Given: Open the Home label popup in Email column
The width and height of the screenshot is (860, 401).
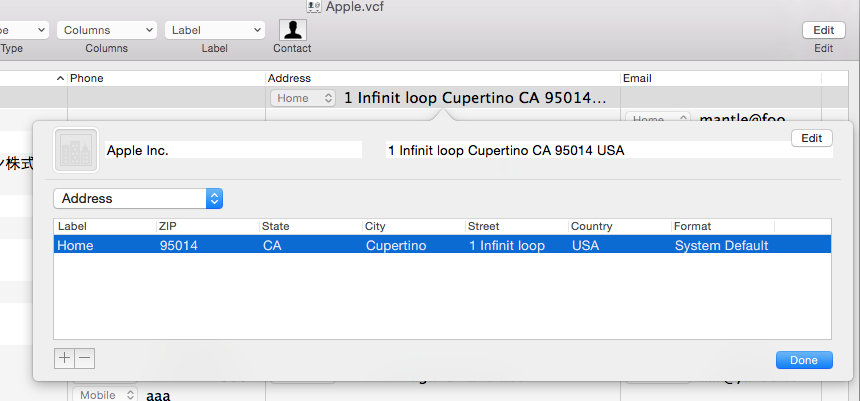Looking at the screenshot, I should 658,118.
